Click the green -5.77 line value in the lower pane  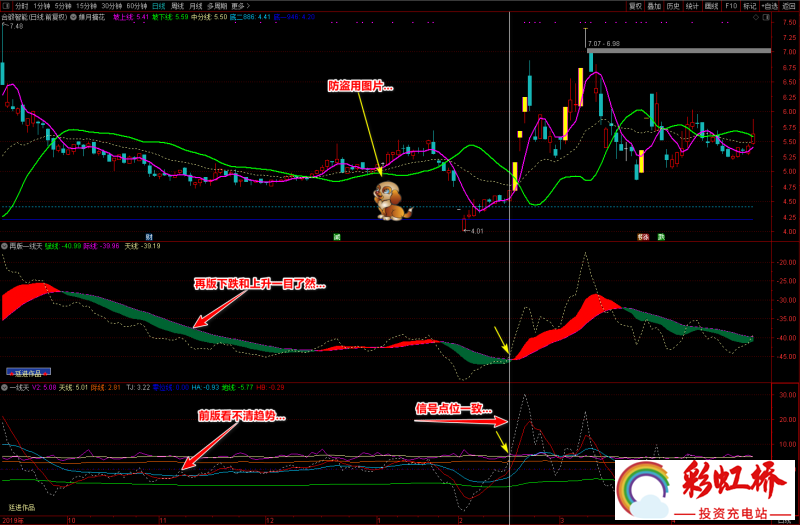point(237,388)
